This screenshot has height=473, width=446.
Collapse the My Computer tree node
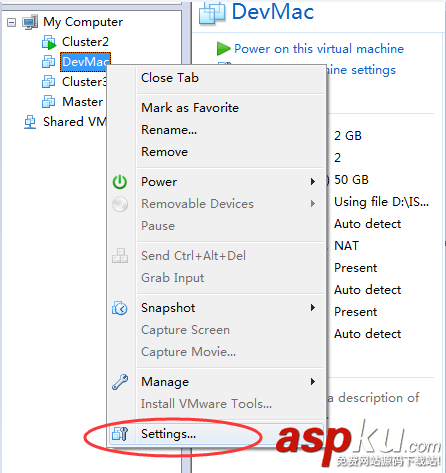pyautogui.click(x=11, y=22)
